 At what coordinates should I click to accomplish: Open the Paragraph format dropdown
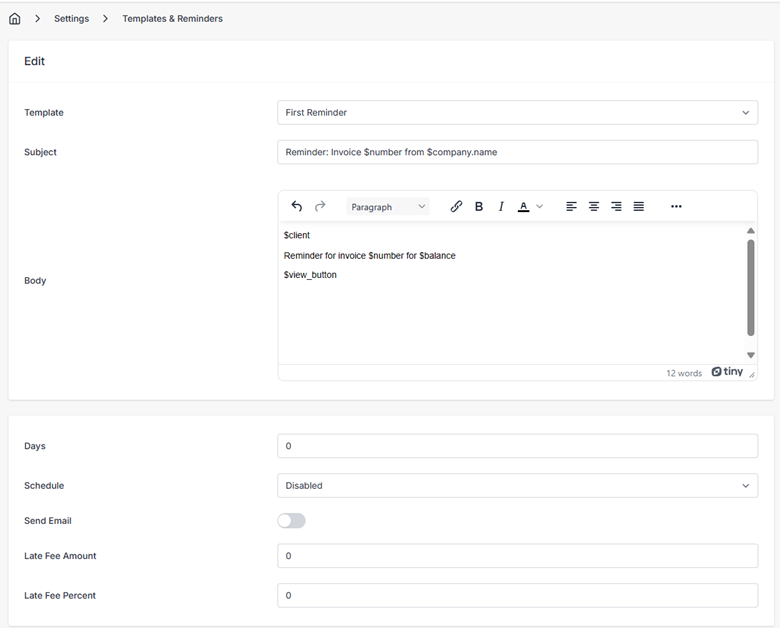[x=388, y=207]
